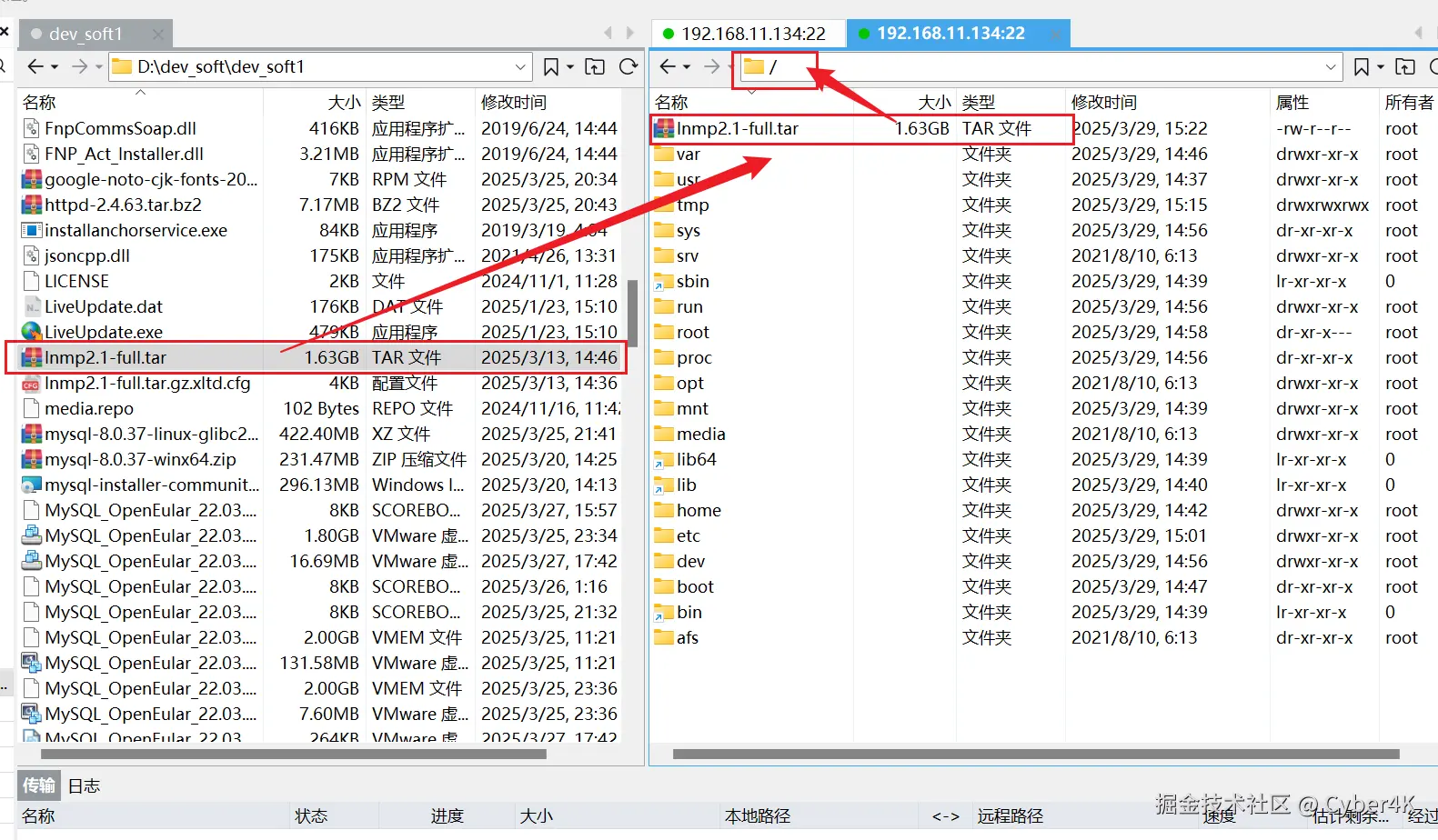
Task: Expand remote back history dropdown
Action: (687, 66)
